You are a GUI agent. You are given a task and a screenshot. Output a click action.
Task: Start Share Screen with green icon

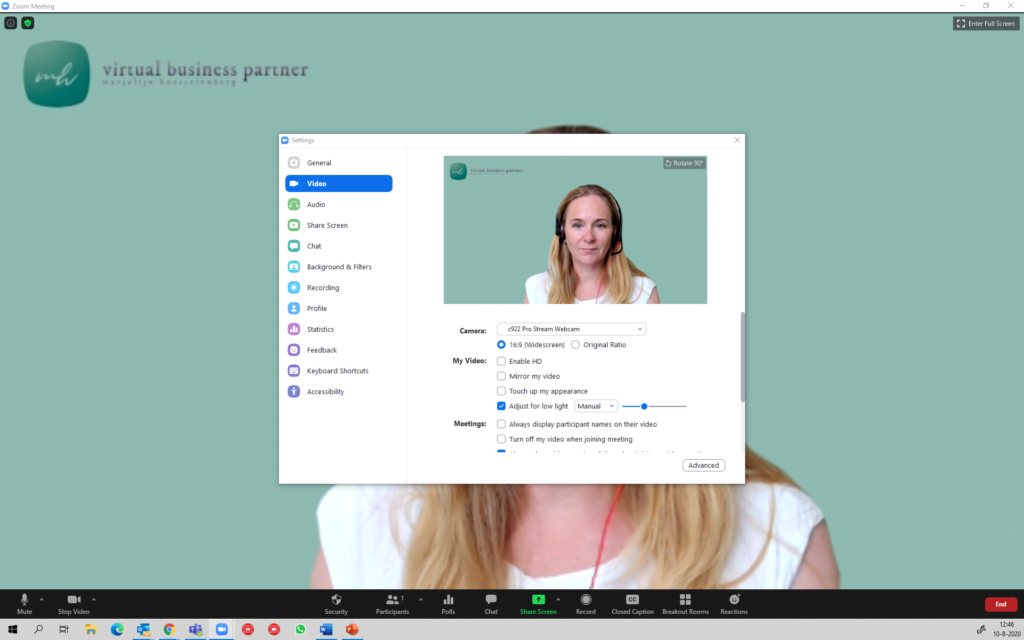click(538, 600)
